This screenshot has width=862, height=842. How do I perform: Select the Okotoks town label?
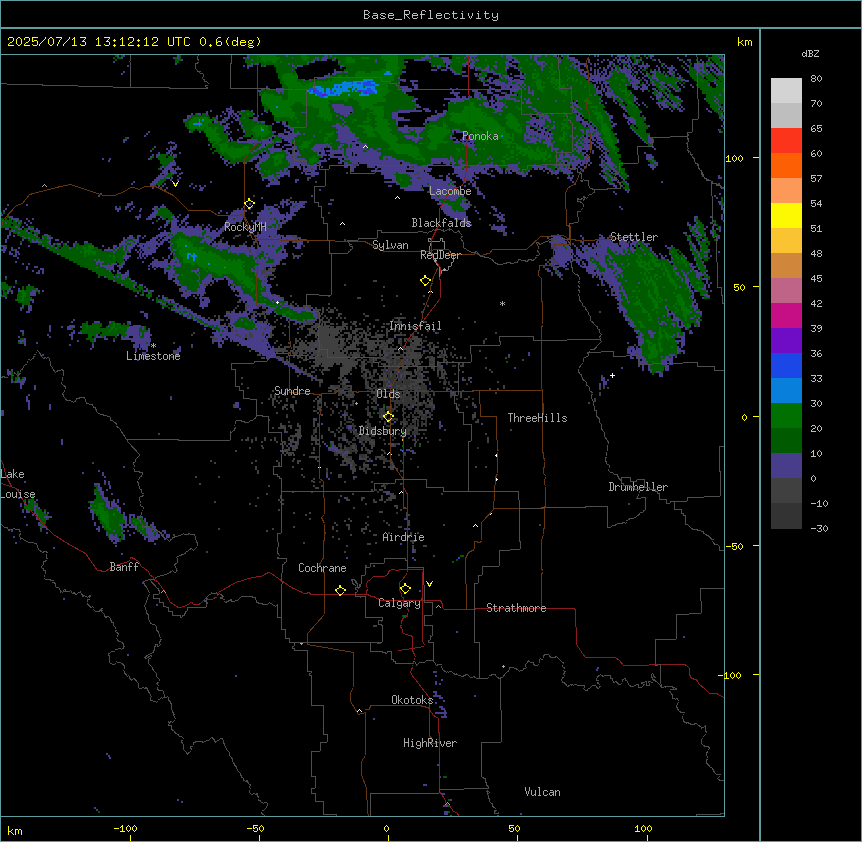pyautogui.click(x=412, y=700)
